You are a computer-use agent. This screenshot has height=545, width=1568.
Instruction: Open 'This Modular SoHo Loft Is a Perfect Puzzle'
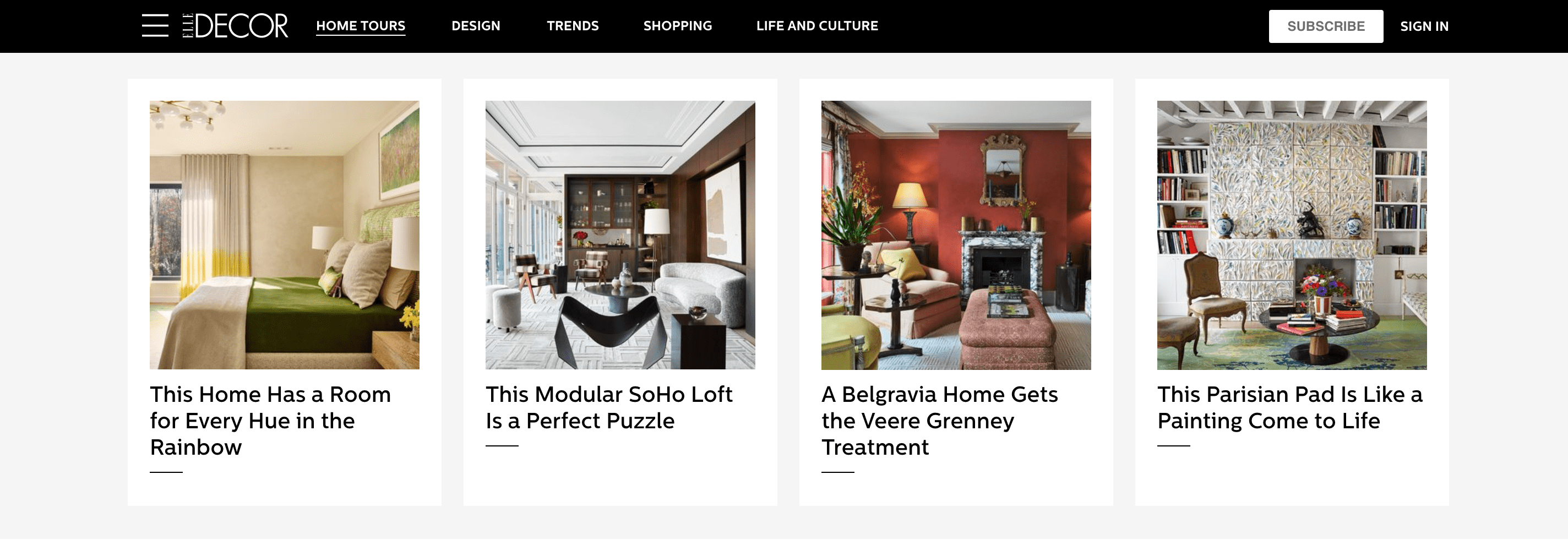(609, 407)
